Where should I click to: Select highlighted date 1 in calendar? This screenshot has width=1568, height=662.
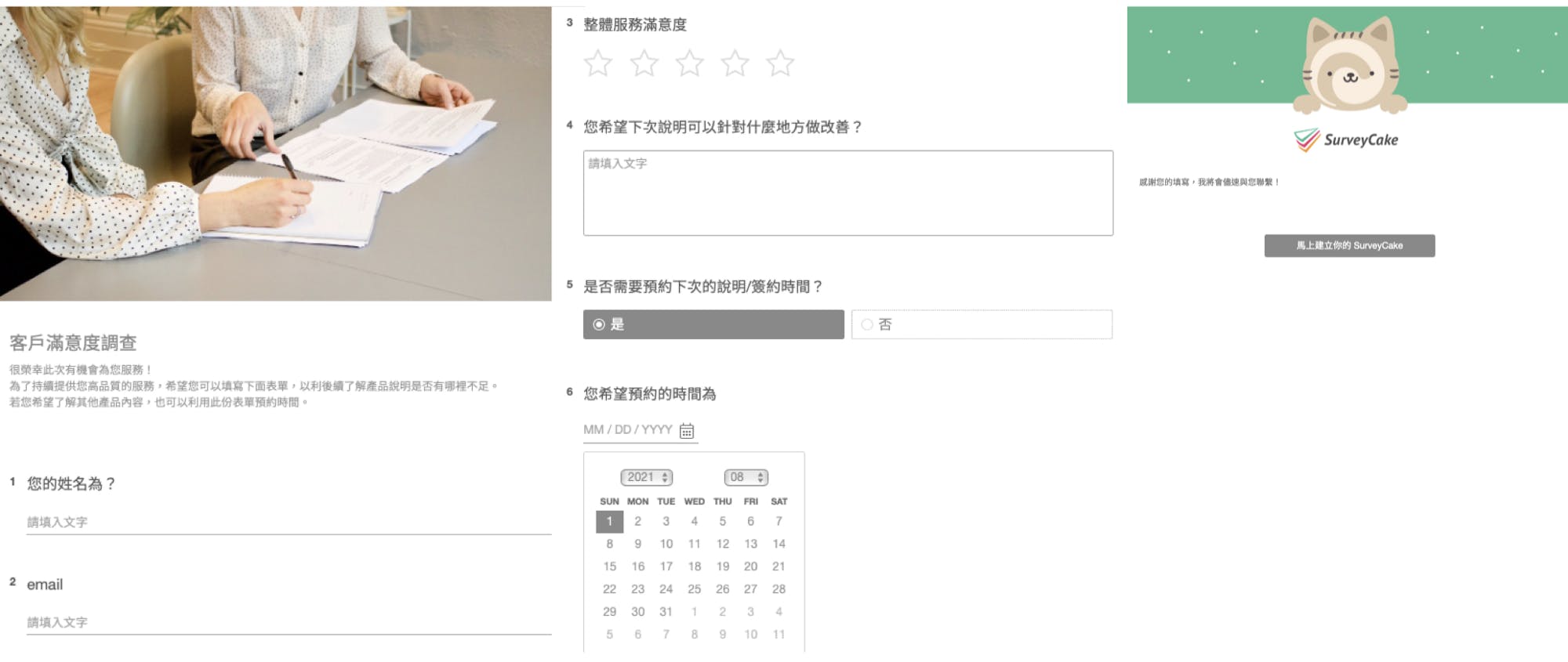pyautogui.click(x=609, y=521)
